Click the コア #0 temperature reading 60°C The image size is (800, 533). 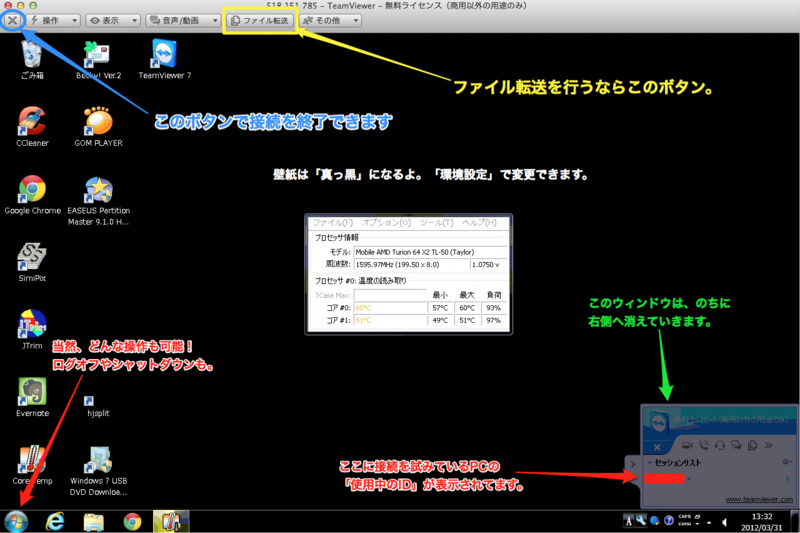(390, 308)
